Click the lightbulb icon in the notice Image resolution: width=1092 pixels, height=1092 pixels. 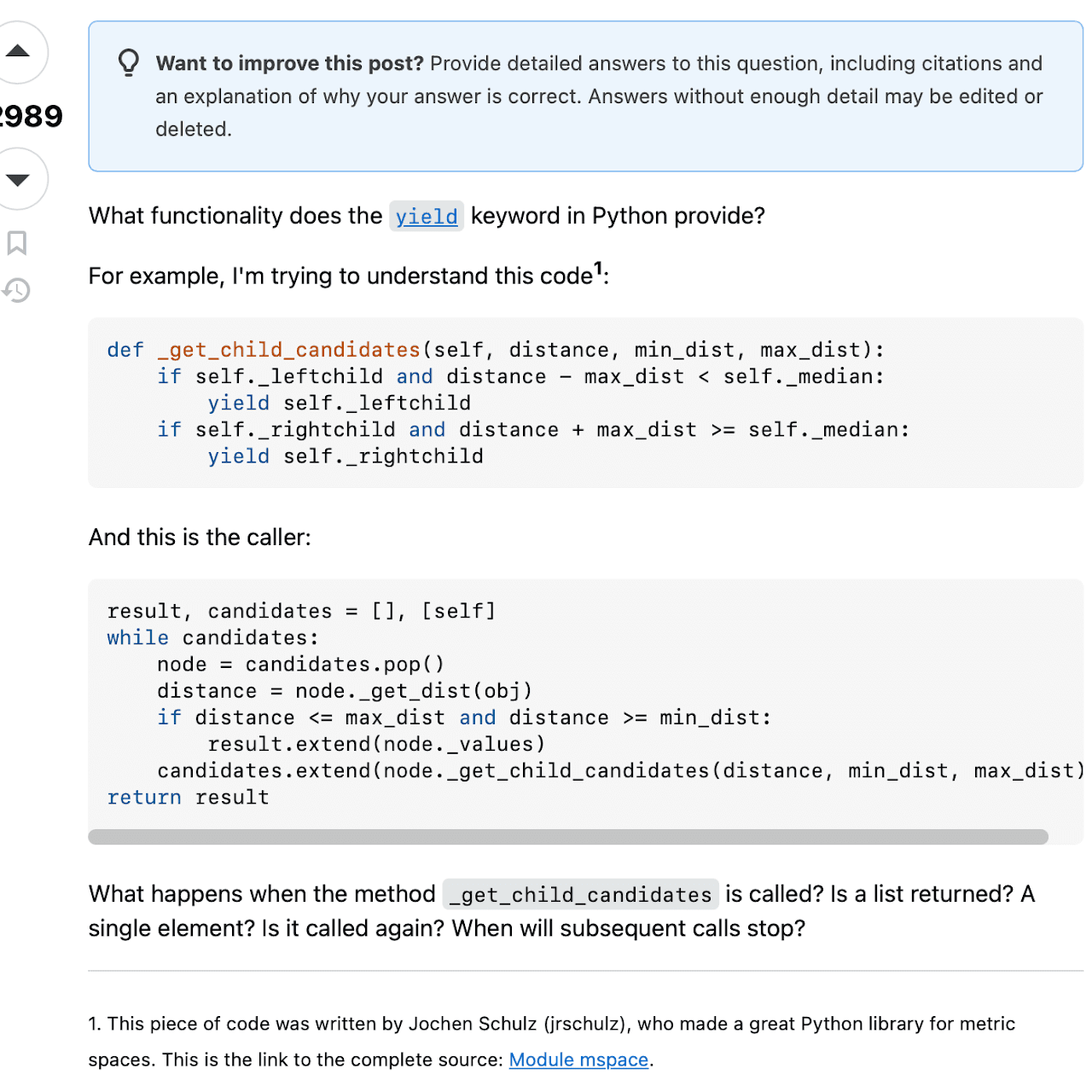[129, 63]
